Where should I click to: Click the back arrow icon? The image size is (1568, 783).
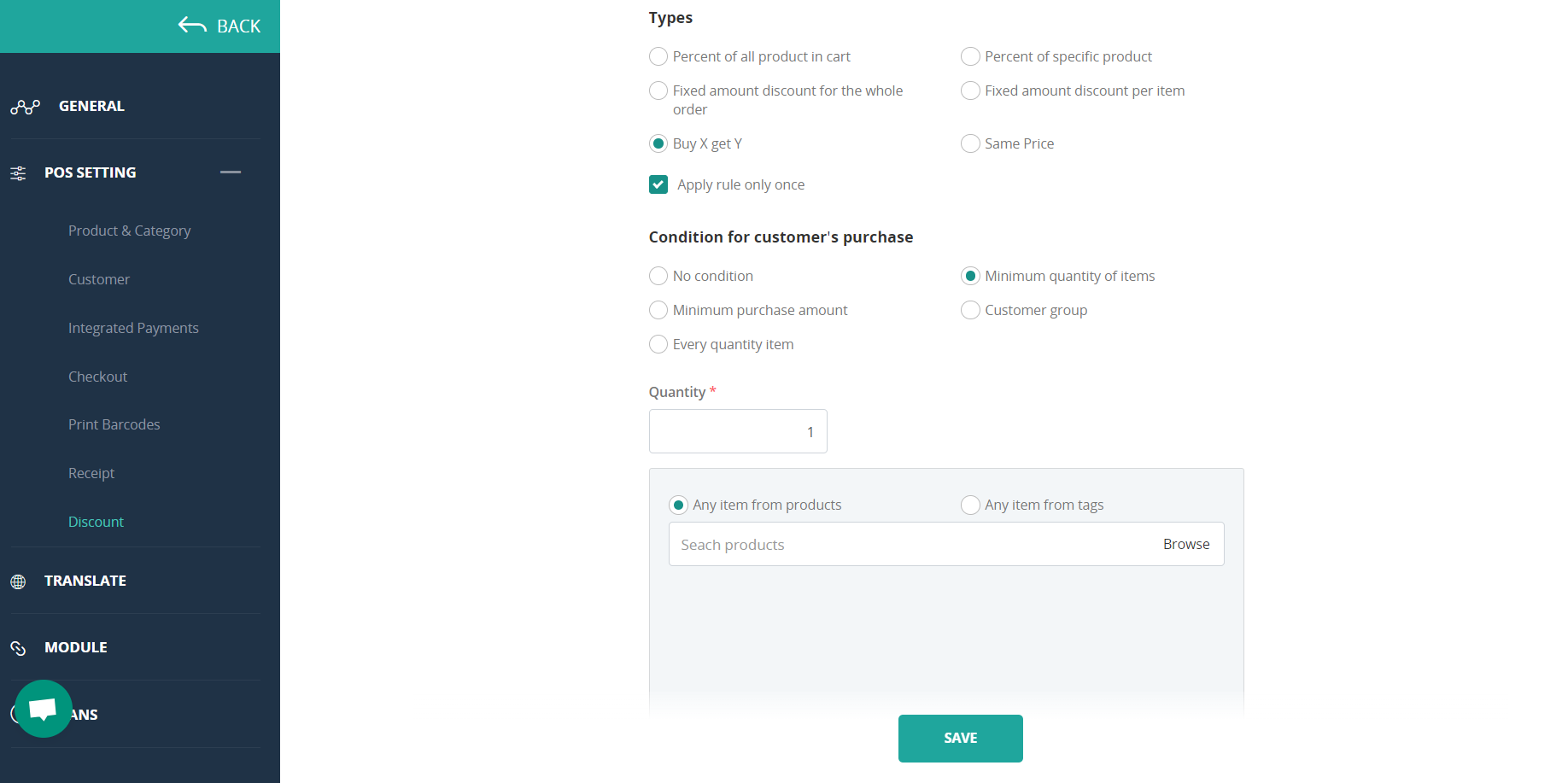point(192,26)
